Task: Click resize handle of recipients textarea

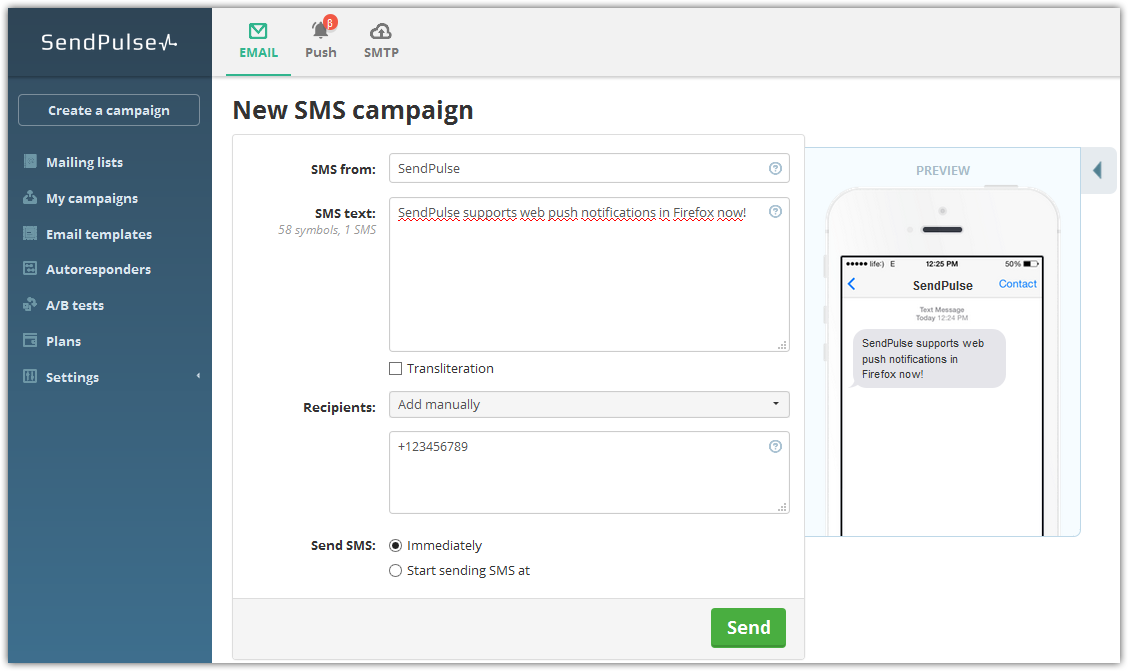Action: pos(782,507)
